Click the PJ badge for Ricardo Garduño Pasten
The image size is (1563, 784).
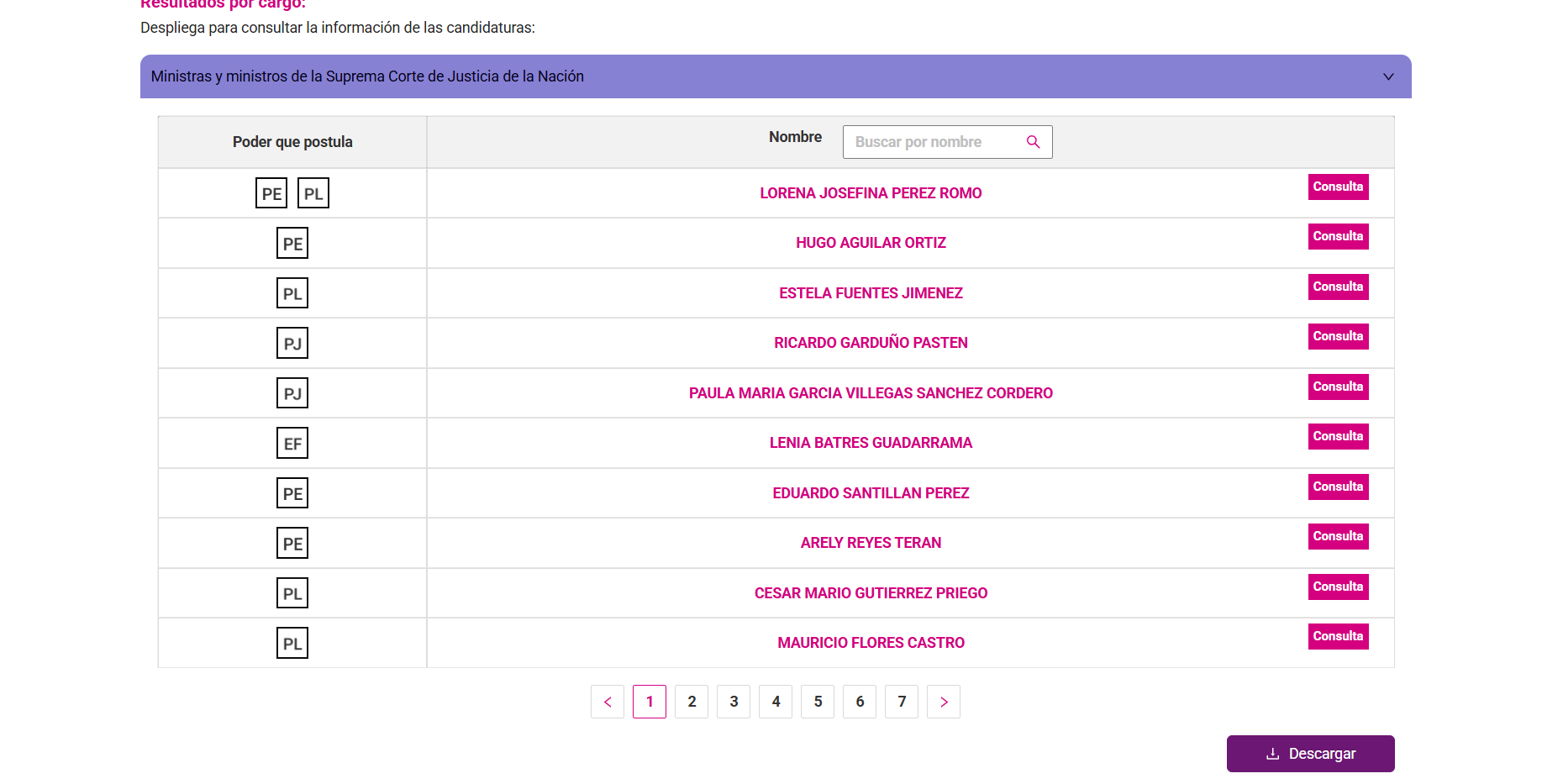click(x=292, y=344)
